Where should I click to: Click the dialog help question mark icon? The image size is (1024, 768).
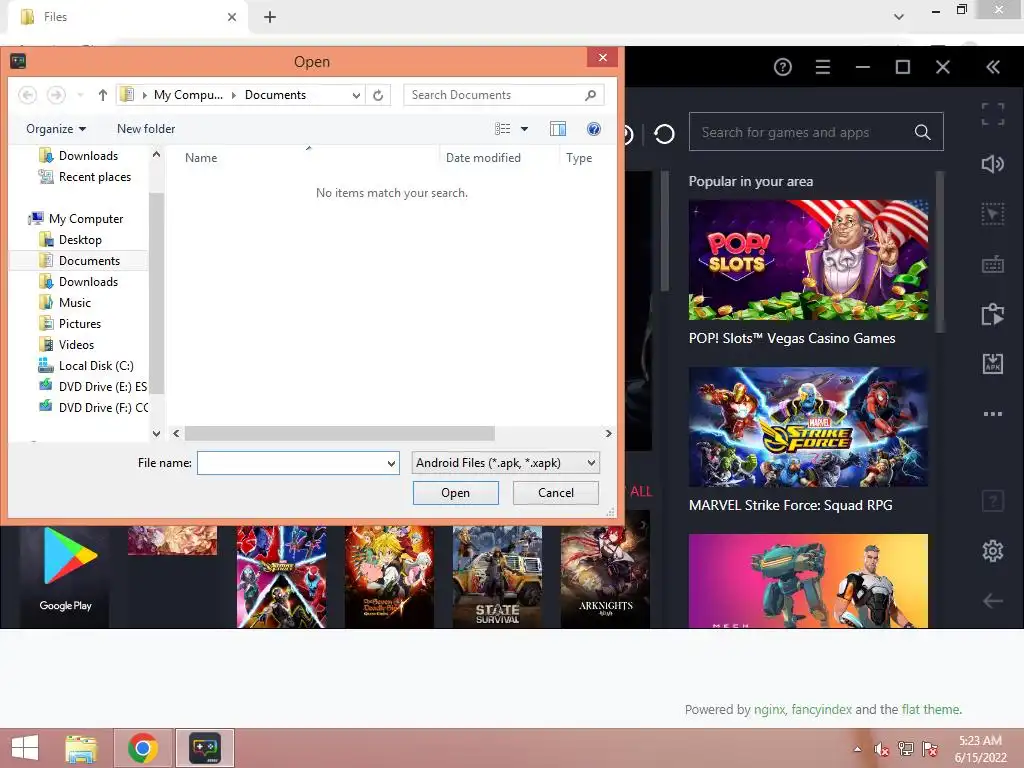click(594, 129)
